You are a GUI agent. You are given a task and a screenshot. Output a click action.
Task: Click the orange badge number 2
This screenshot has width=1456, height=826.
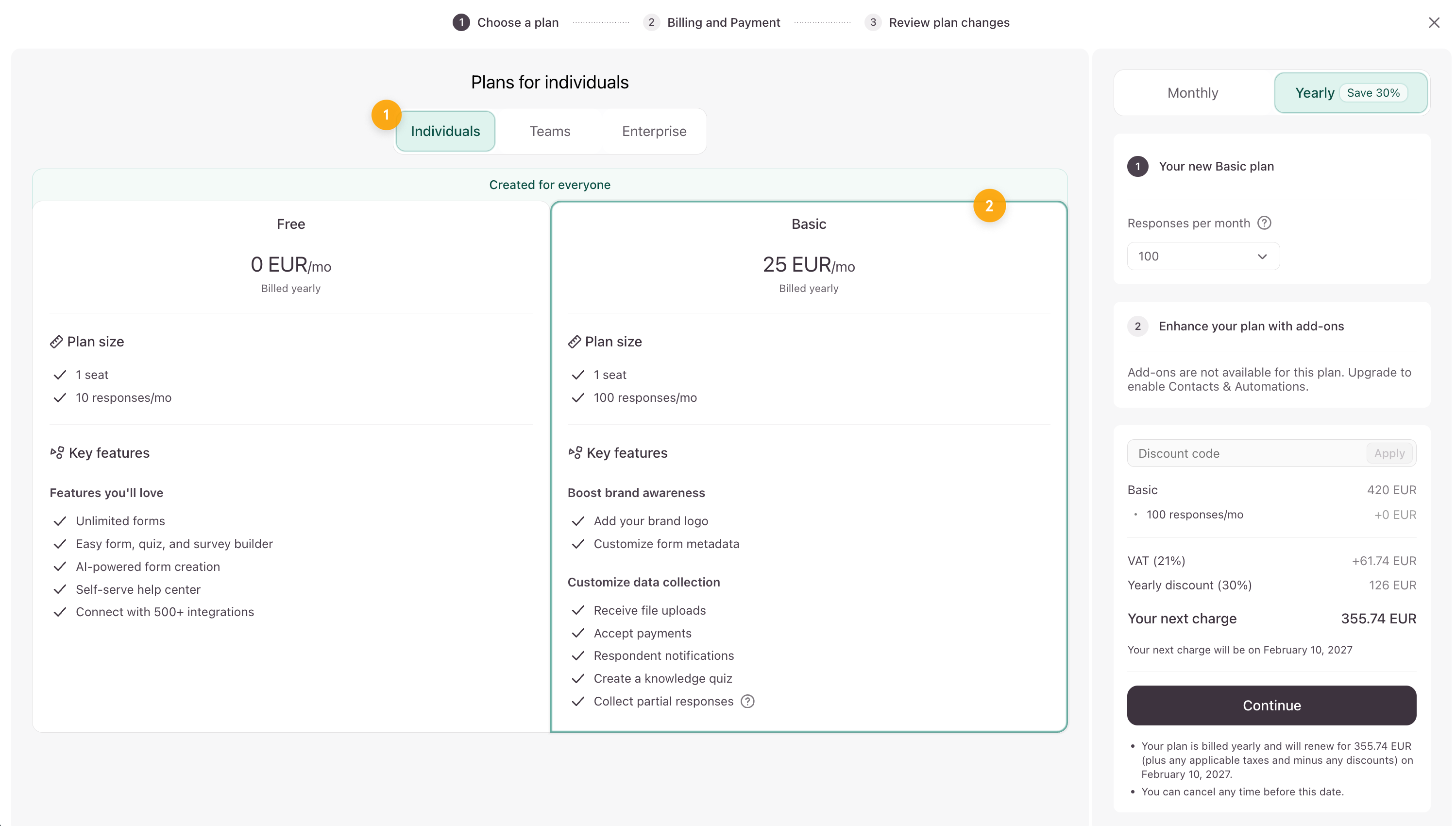point(989,206)
